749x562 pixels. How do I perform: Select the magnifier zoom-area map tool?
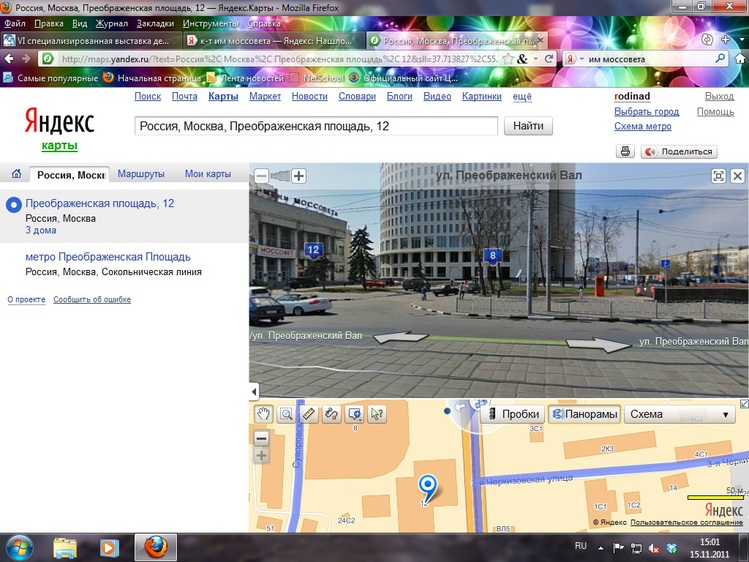286,414
